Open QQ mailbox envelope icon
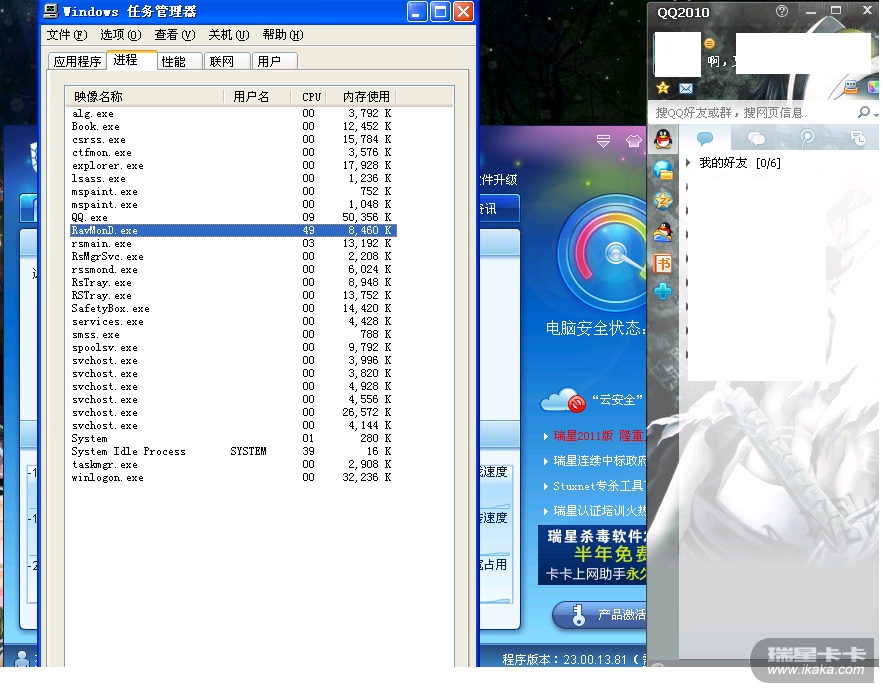The height and width of the screenshot is (690, 883). pos(686,88)
